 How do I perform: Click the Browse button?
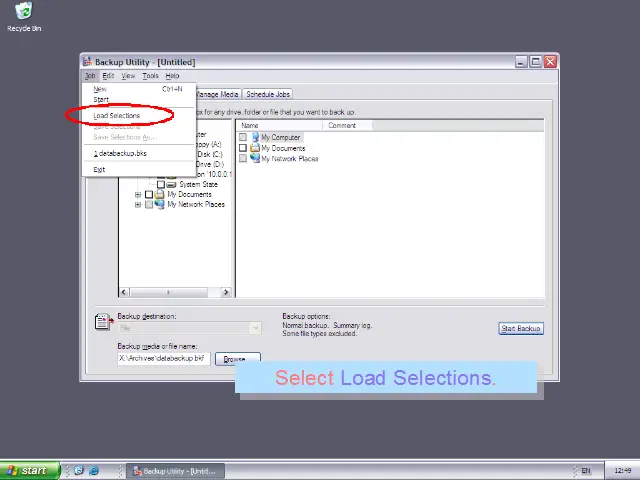tap(235, 359)
